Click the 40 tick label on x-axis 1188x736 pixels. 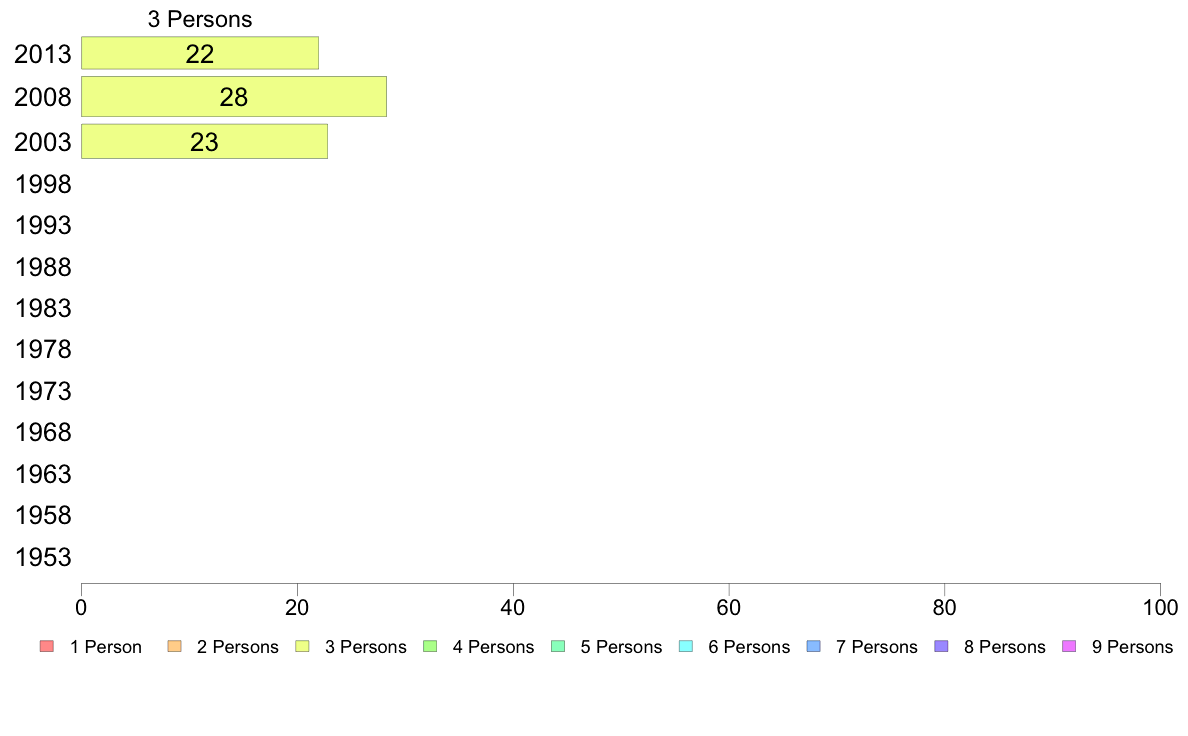(x=513, y=607)
